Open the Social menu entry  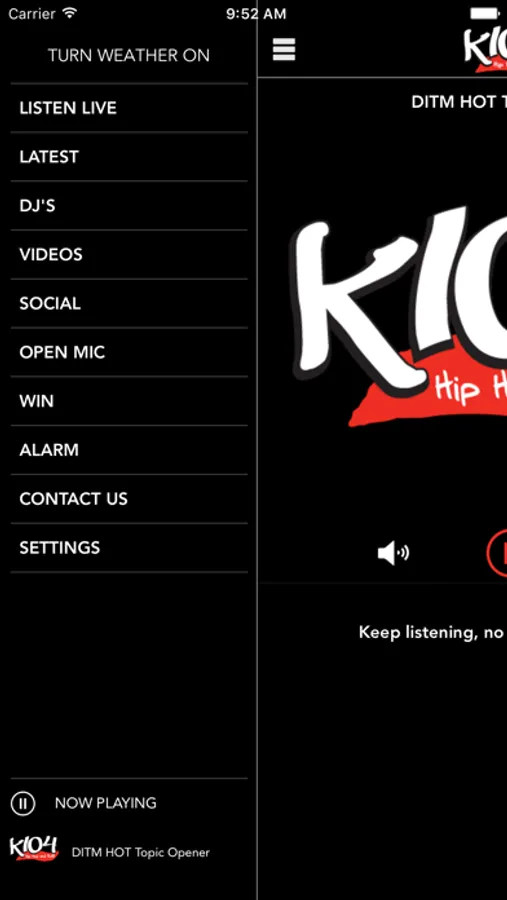[129, 303]
